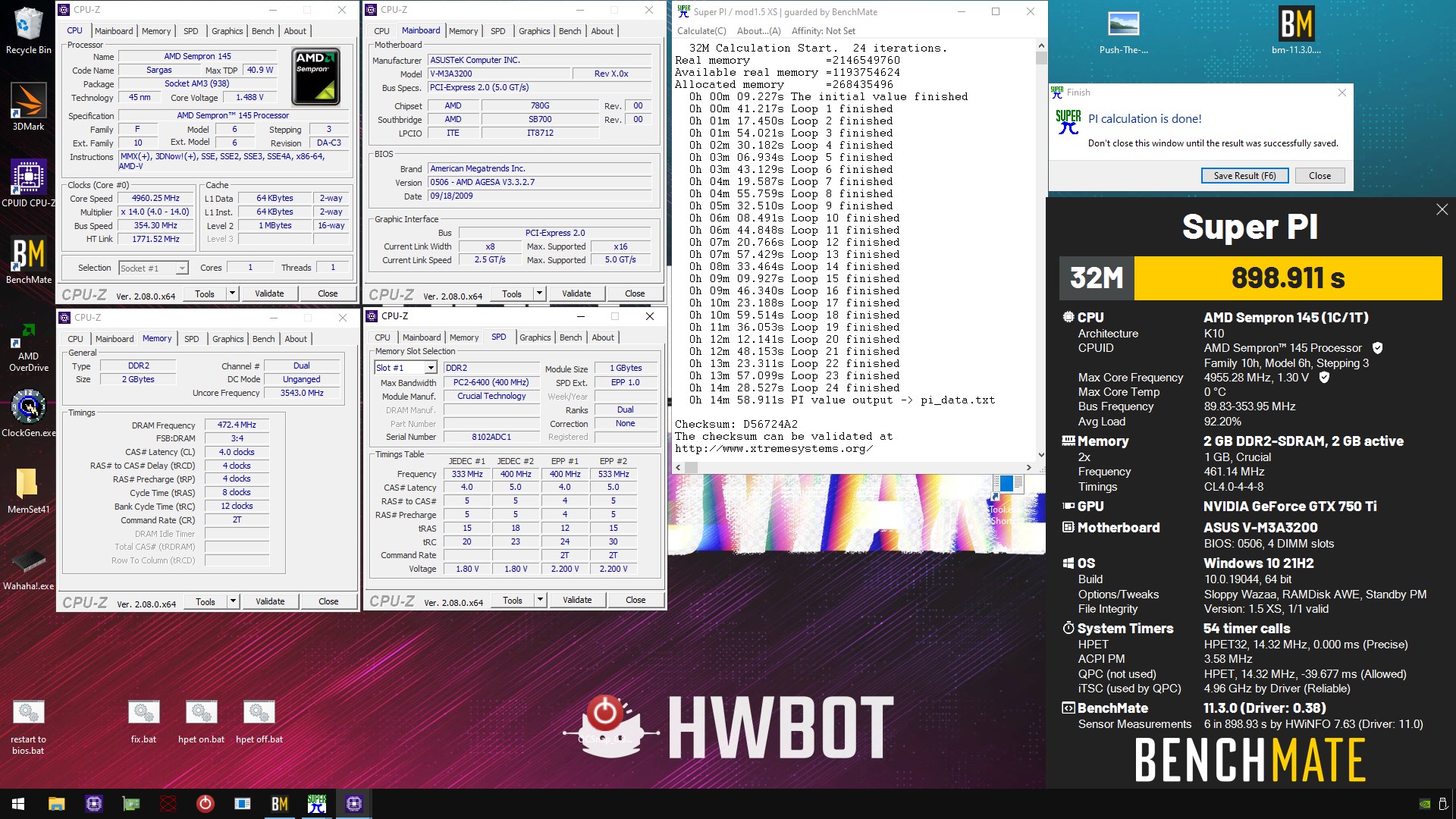Open the Push-The-... image file icon
The height and width of the screenshot is (819, 1456).
(x=1123, y=32)
